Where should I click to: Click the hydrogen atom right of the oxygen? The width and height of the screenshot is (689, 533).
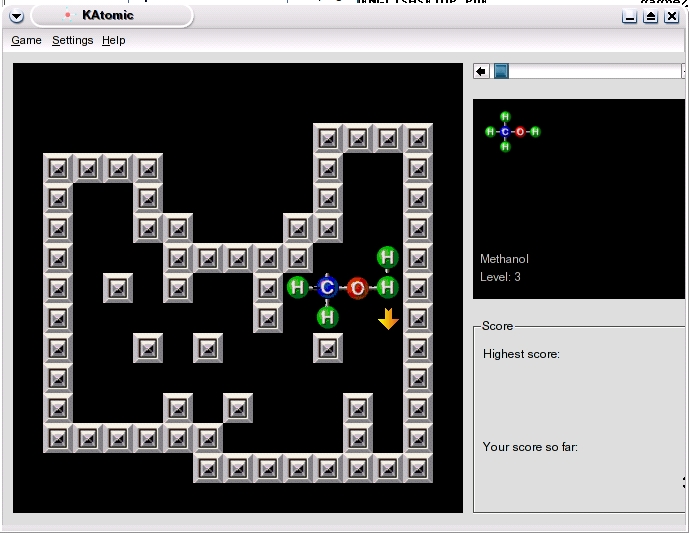pyautogui.click(x=387, y=288)
